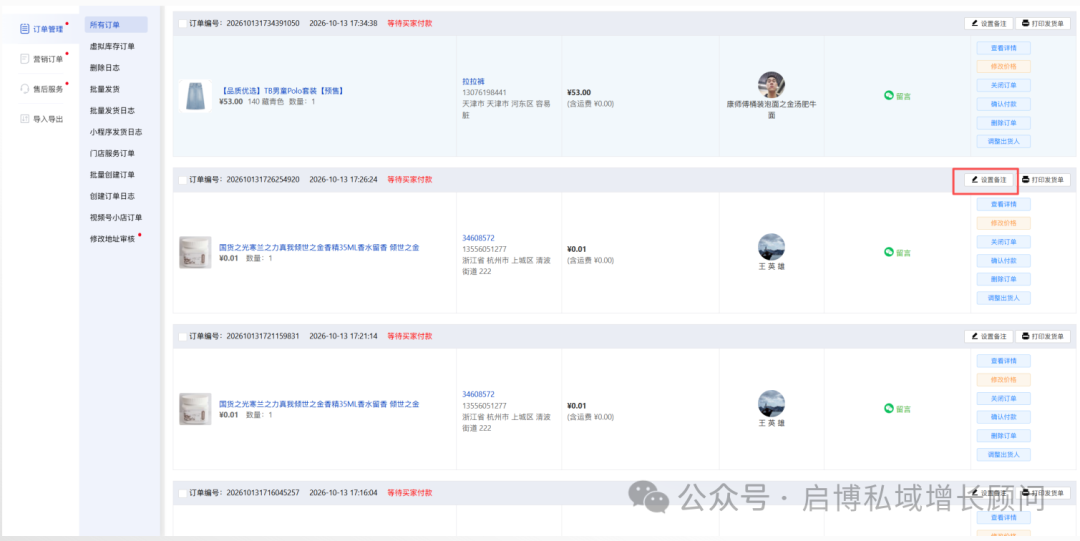The image size is (1080, 541).
Task: Select 批量发货 in the submenu
Action: (105, 89)
